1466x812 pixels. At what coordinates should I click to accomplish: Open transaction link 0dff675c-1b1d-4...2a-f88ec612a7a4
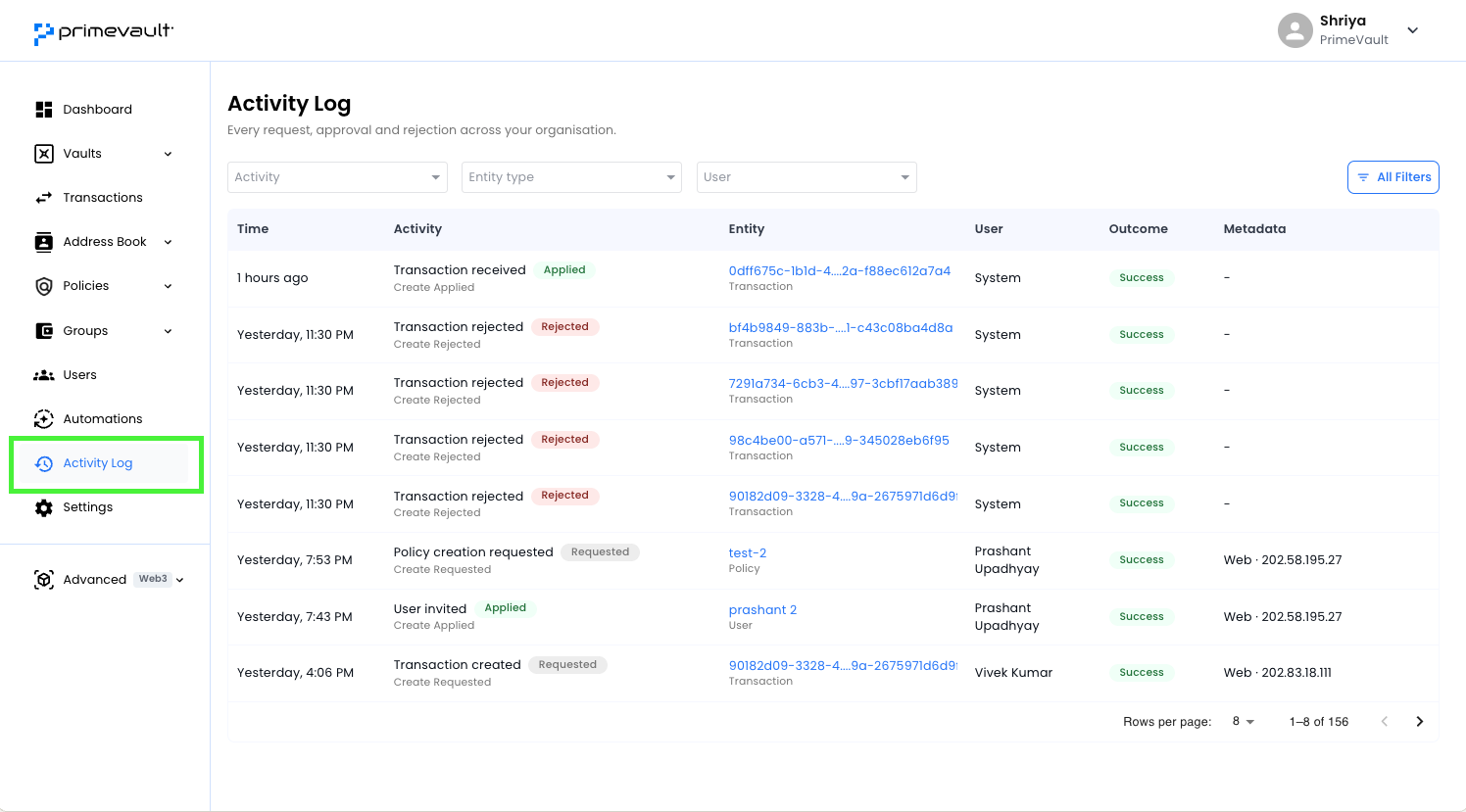(x=840, y=271)
